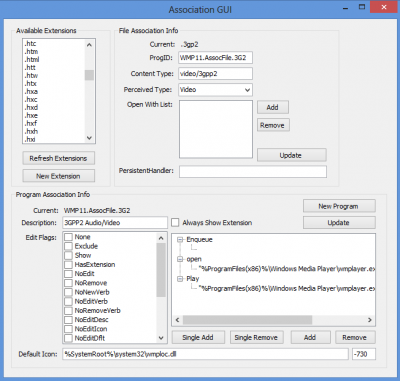Select .html extension in list
The width and height of the screenshot is (400, 381).
[x=32, y=60]
